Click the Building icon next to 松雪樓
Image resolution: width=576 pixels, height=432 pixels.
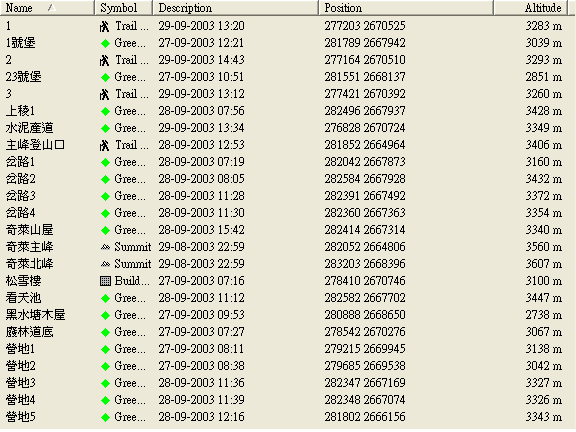click(x=105, y=281)
